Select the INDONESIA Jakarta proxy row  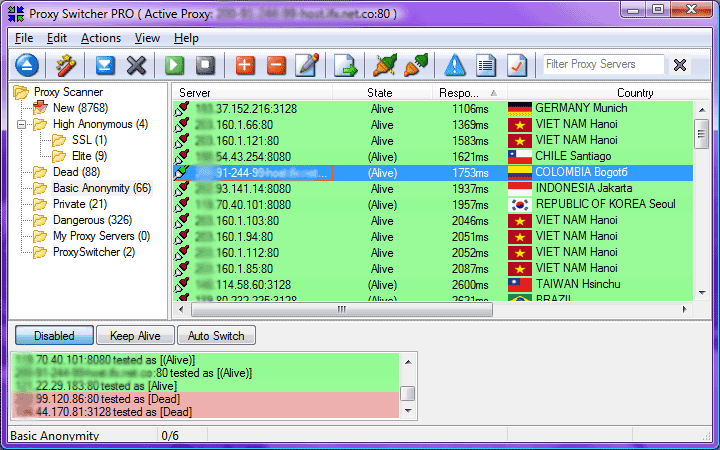pyautogui.click(x=433, y=189)
